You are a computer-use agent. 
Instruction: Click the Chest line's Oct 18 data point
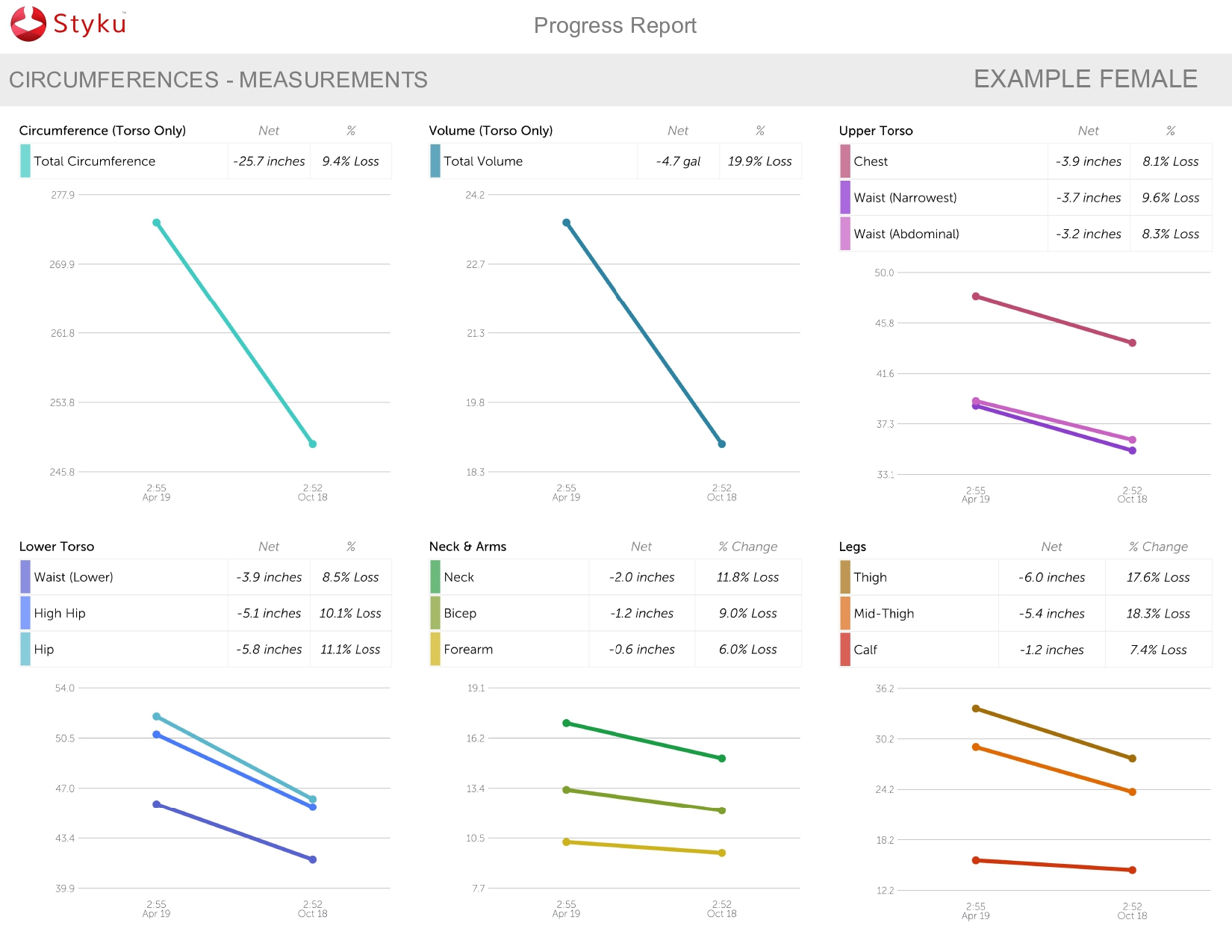(x=1133, y=343)
